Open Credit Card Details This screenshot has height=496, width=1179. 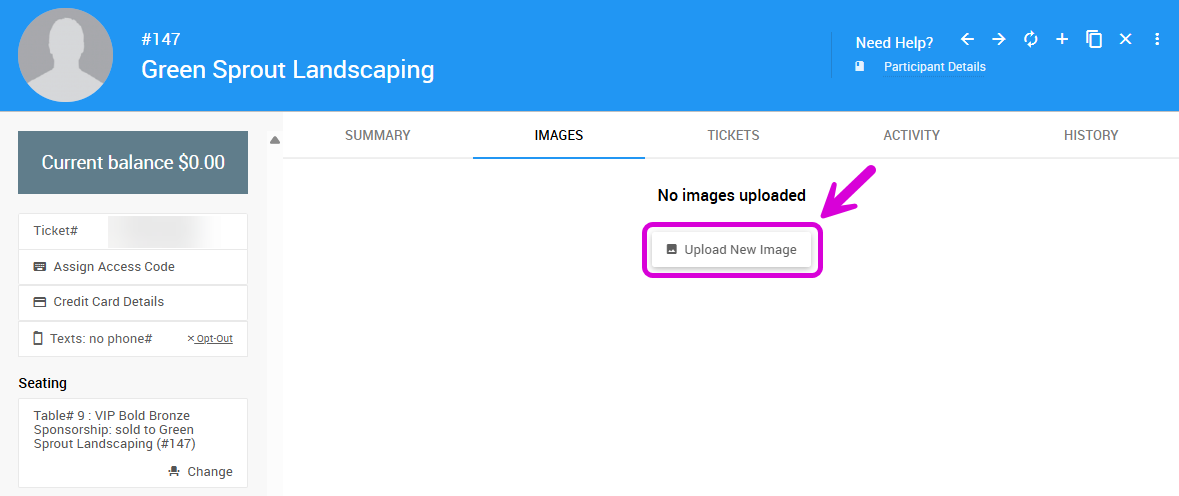[x=108, y=302]
